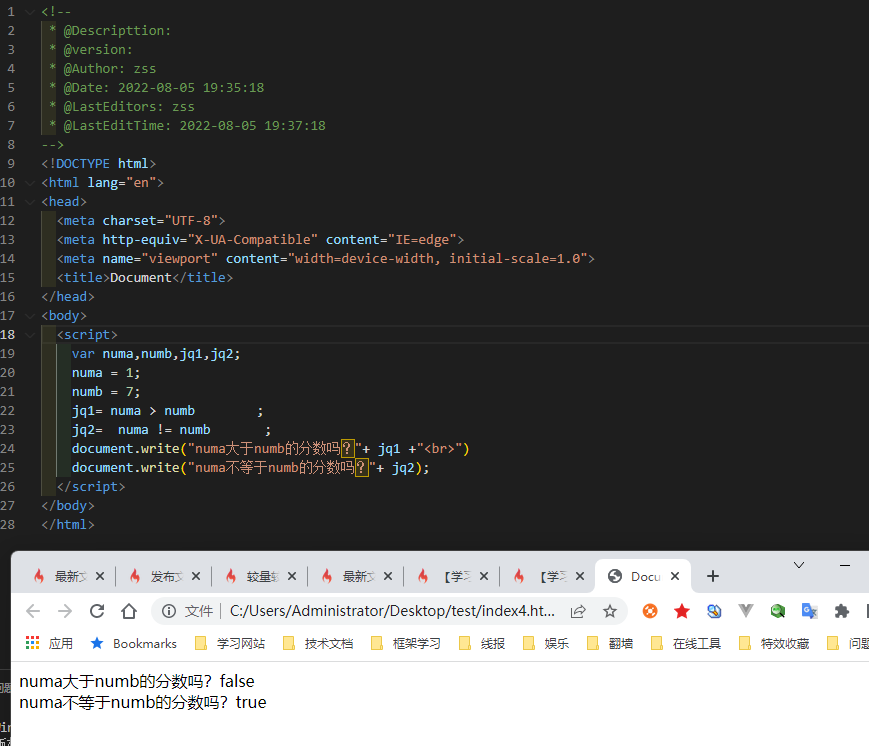Close the 发布 tab
Viewport: 869px width, 746px height.
(x=196, y=576)
